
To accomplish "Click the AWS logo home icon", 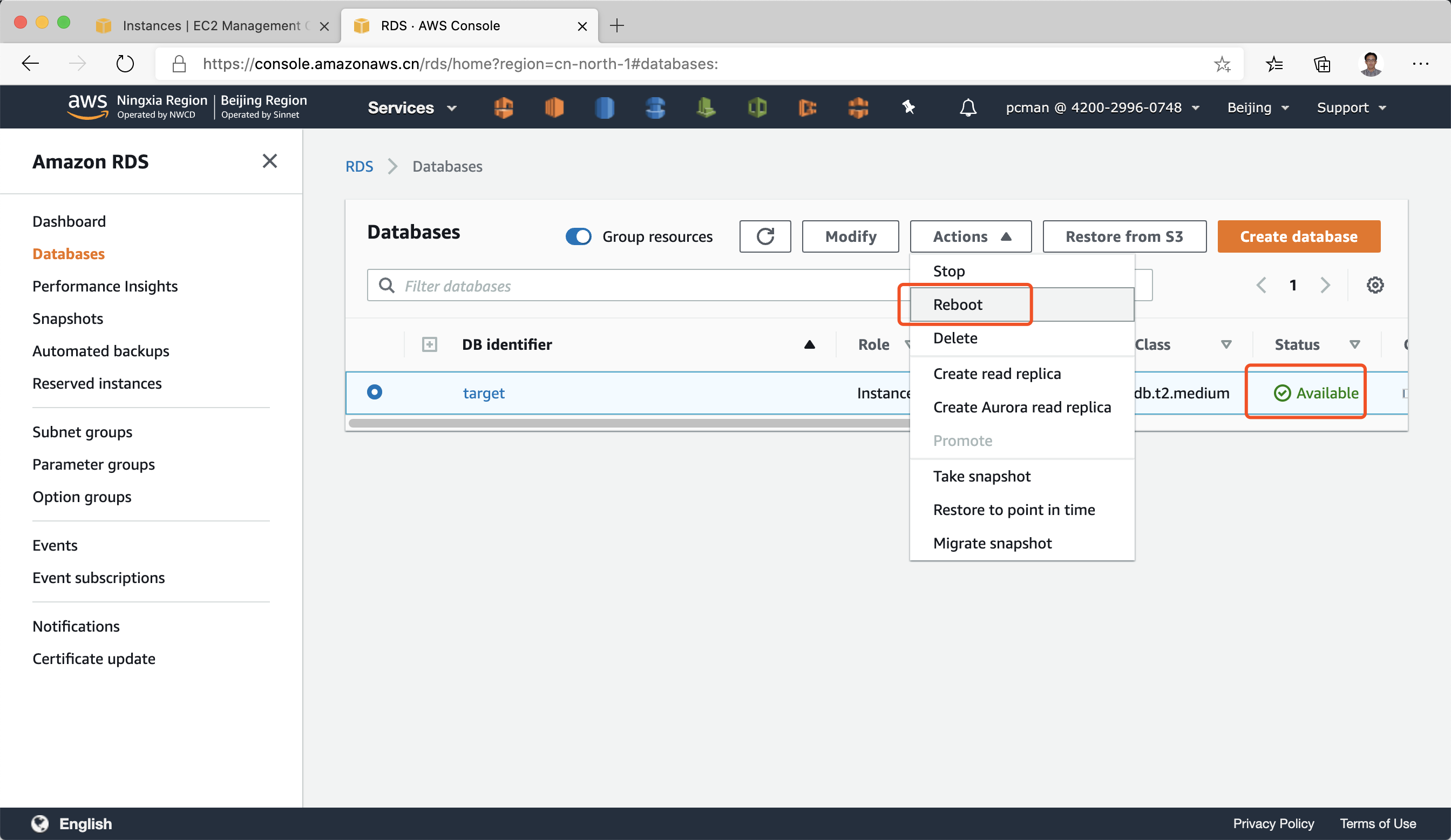I will 87,106.
